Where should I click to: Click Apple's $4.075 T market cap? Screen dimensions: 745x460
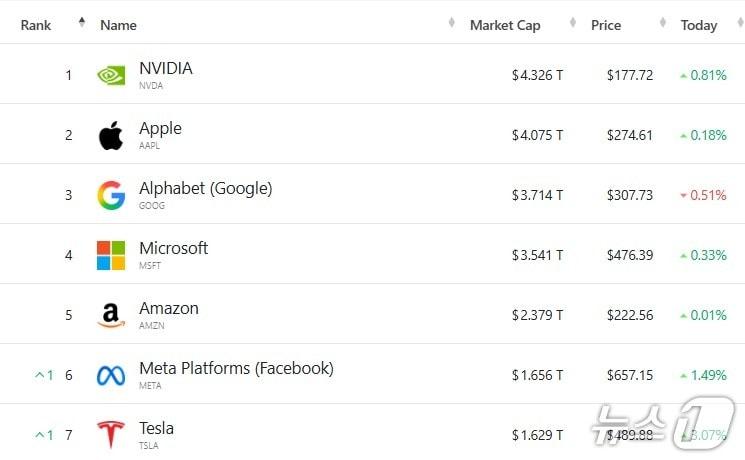click(537, 135)
